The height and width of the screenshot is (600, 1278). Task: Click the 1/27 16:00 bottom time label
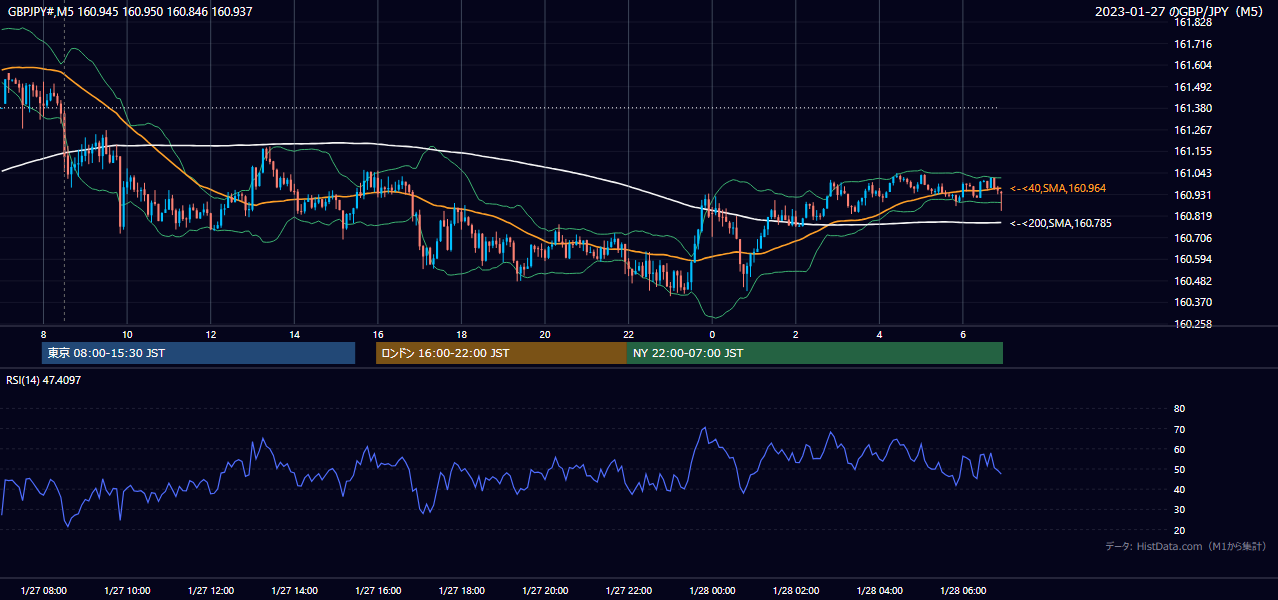point(377,591)
